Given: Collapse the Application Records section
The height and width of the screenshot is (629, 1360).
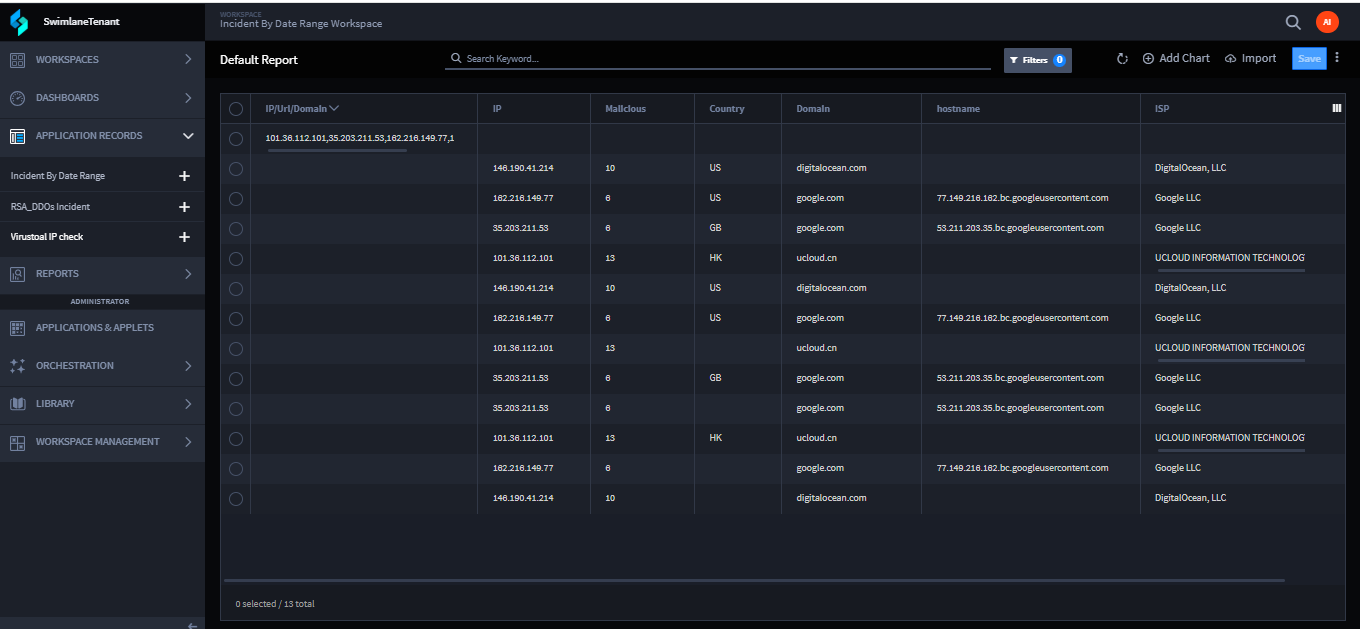Looking at the screenshot, I should click(188, 136).
